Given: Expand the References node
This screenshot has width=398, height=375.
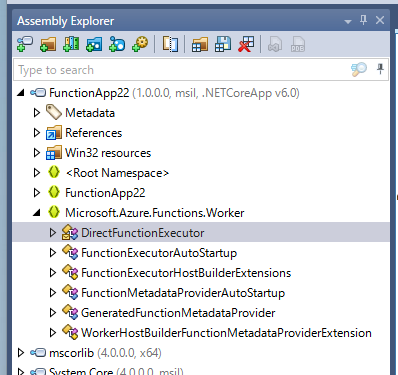Looking at the screenshot, I should (x=37, y=133).
